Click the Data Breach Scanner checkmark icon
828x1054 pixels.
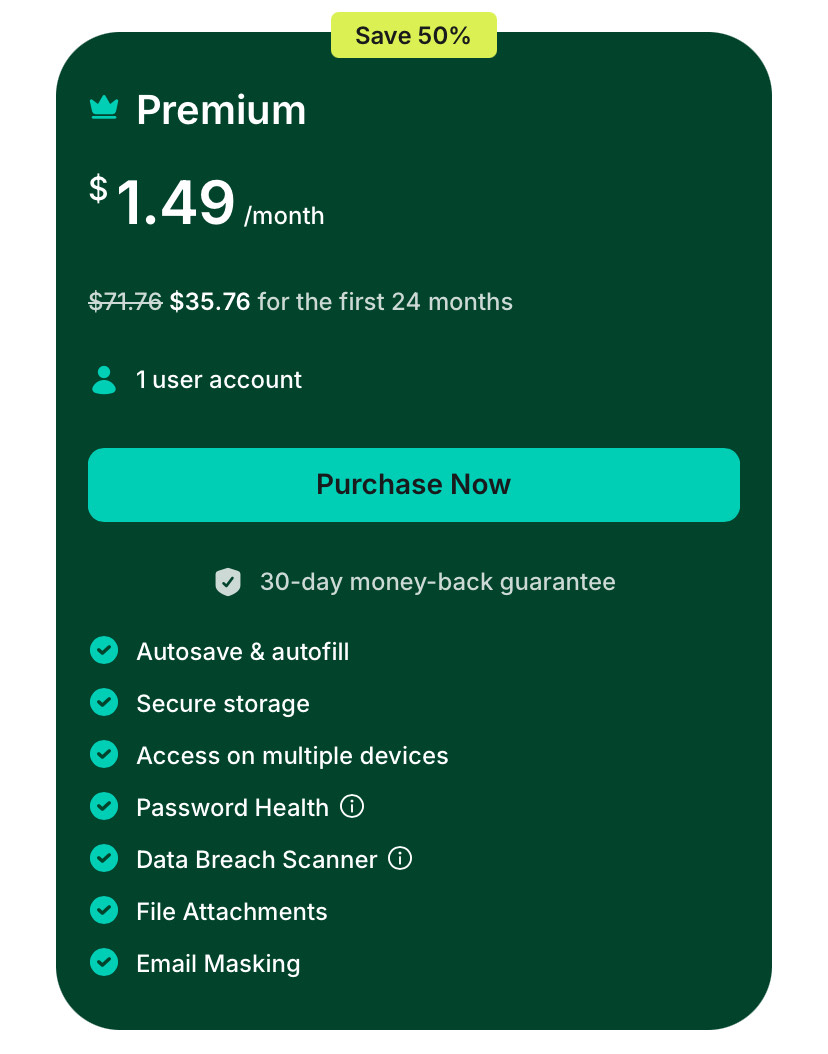coord(104,858)
